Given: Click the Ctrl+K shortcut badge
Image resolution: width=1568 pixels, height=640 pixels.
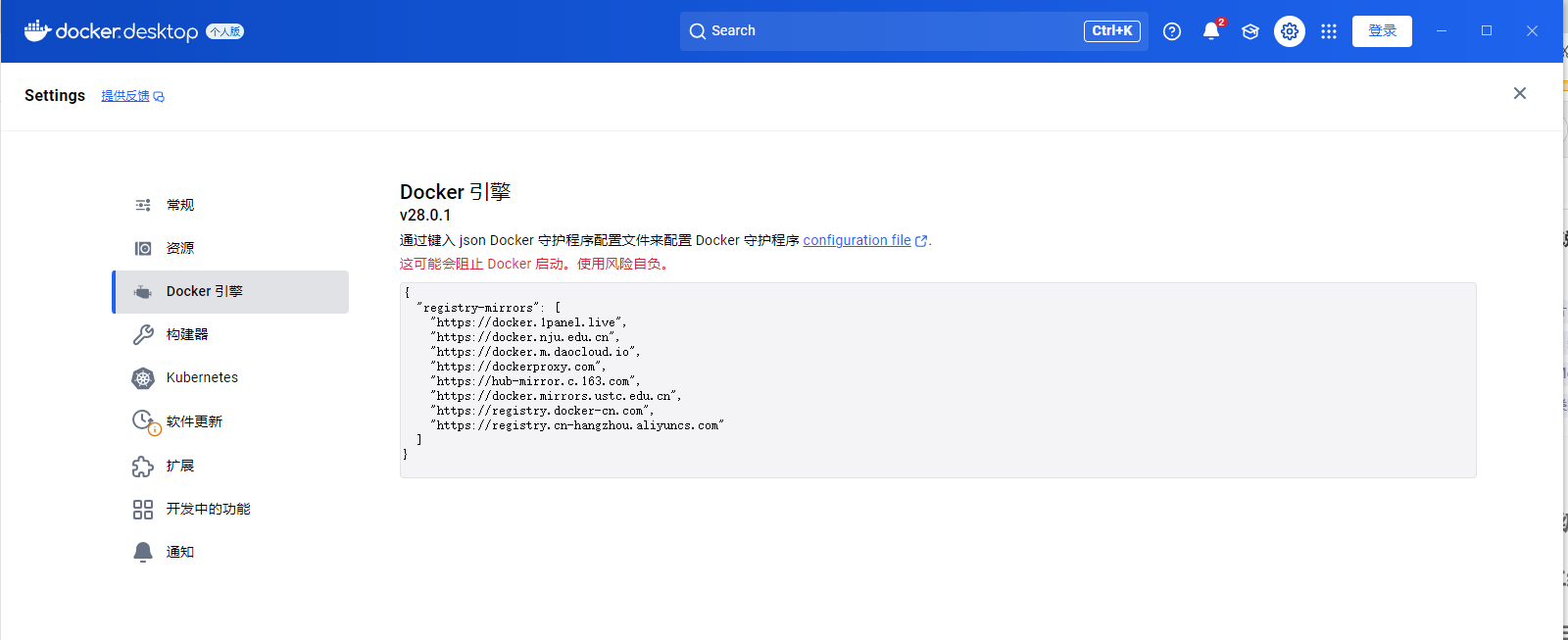Looking at the screenshot, I should point(1112,31).
